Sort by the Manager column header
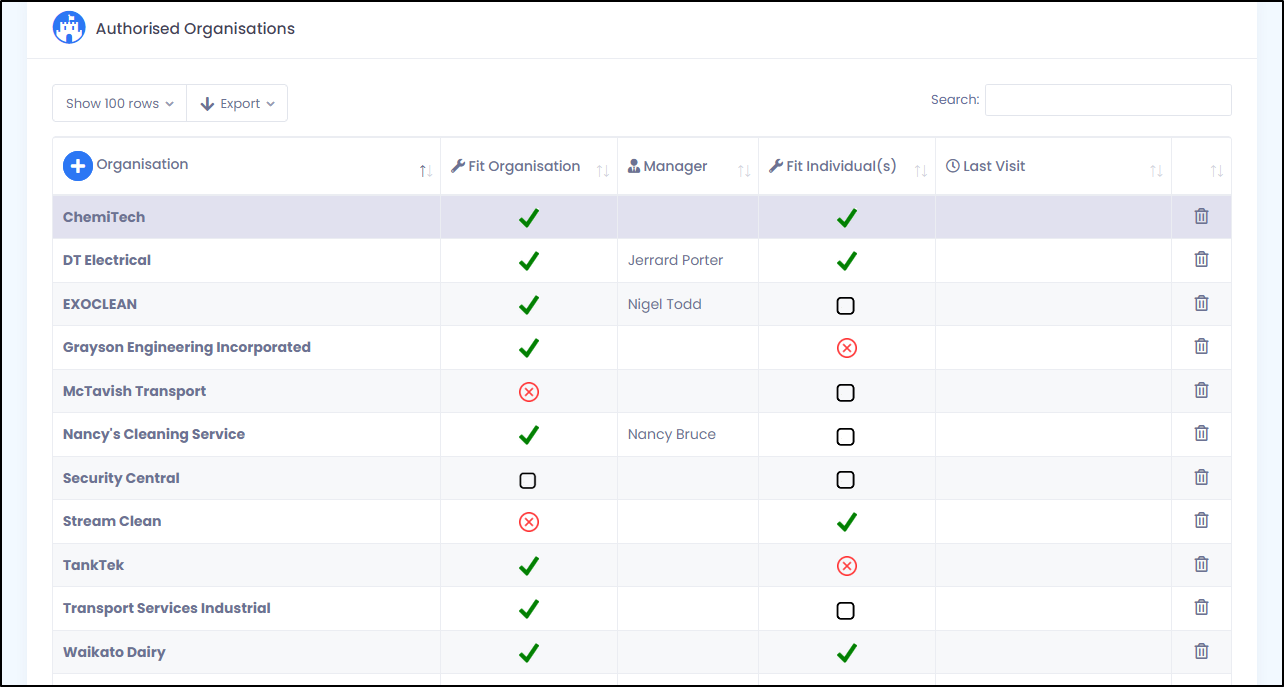Viewport: 1284px width, 687px height. (675, 166)
